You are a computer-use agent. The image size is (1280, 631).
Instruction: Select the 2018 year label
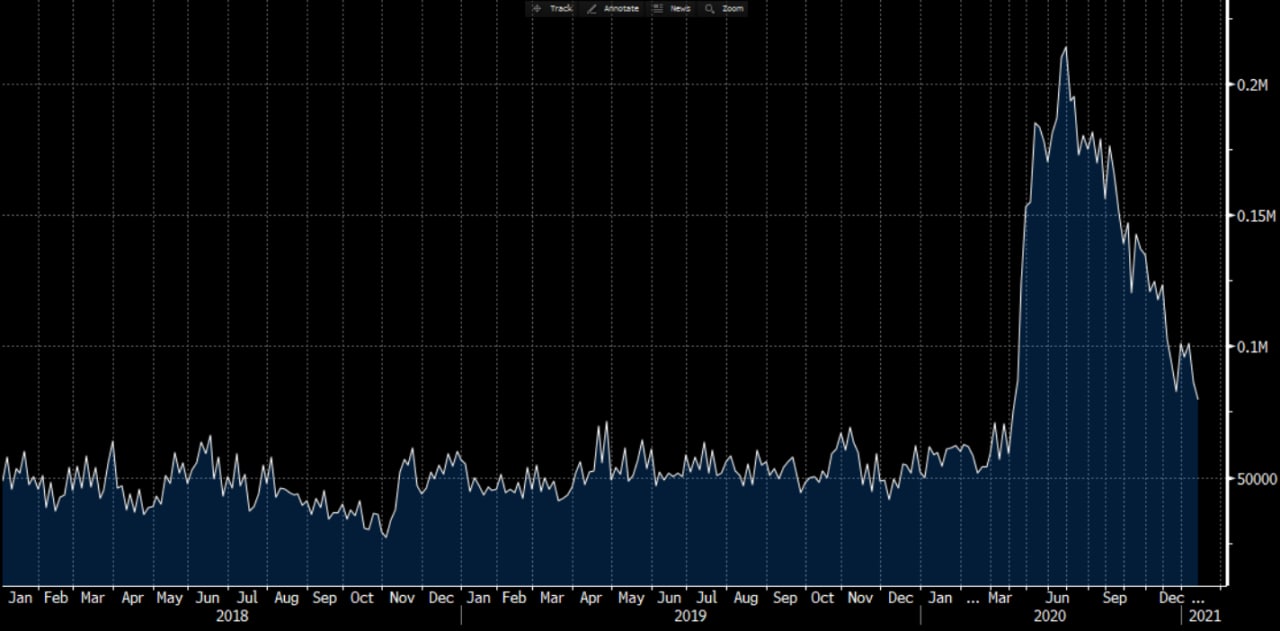(232, 616)
